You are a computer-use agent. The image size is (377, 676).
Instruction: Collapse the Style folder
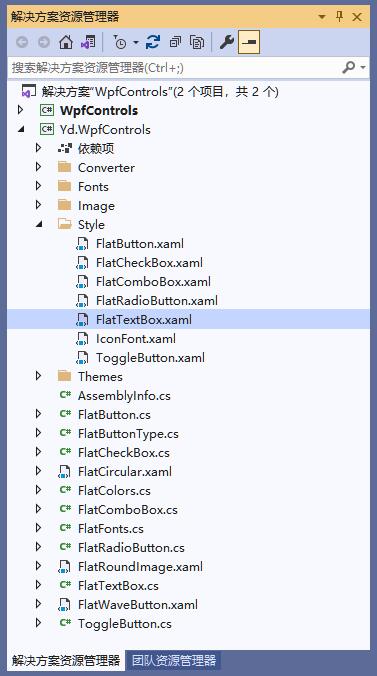point(39,225)
